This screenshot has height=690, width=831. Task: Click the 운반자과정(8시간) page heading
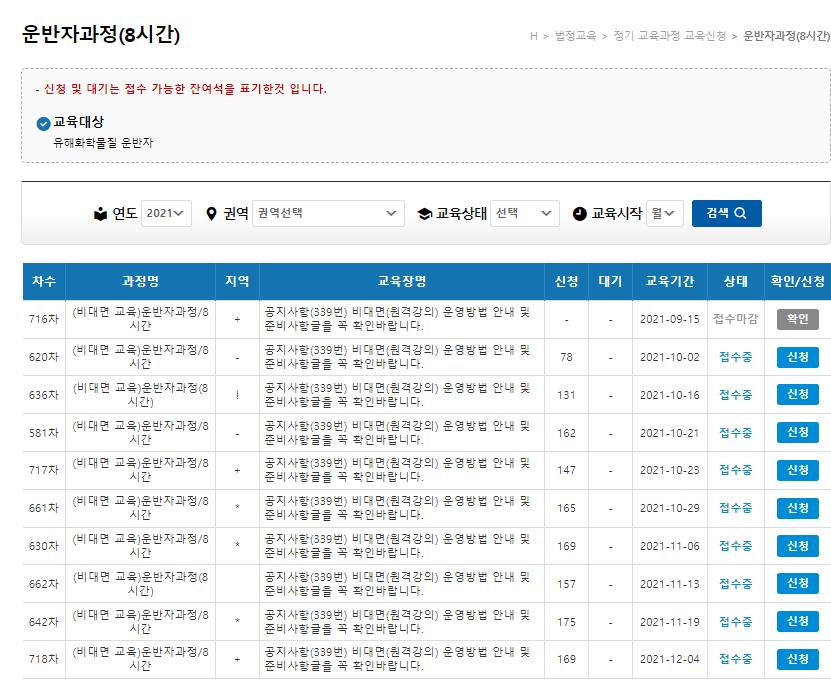101,35
